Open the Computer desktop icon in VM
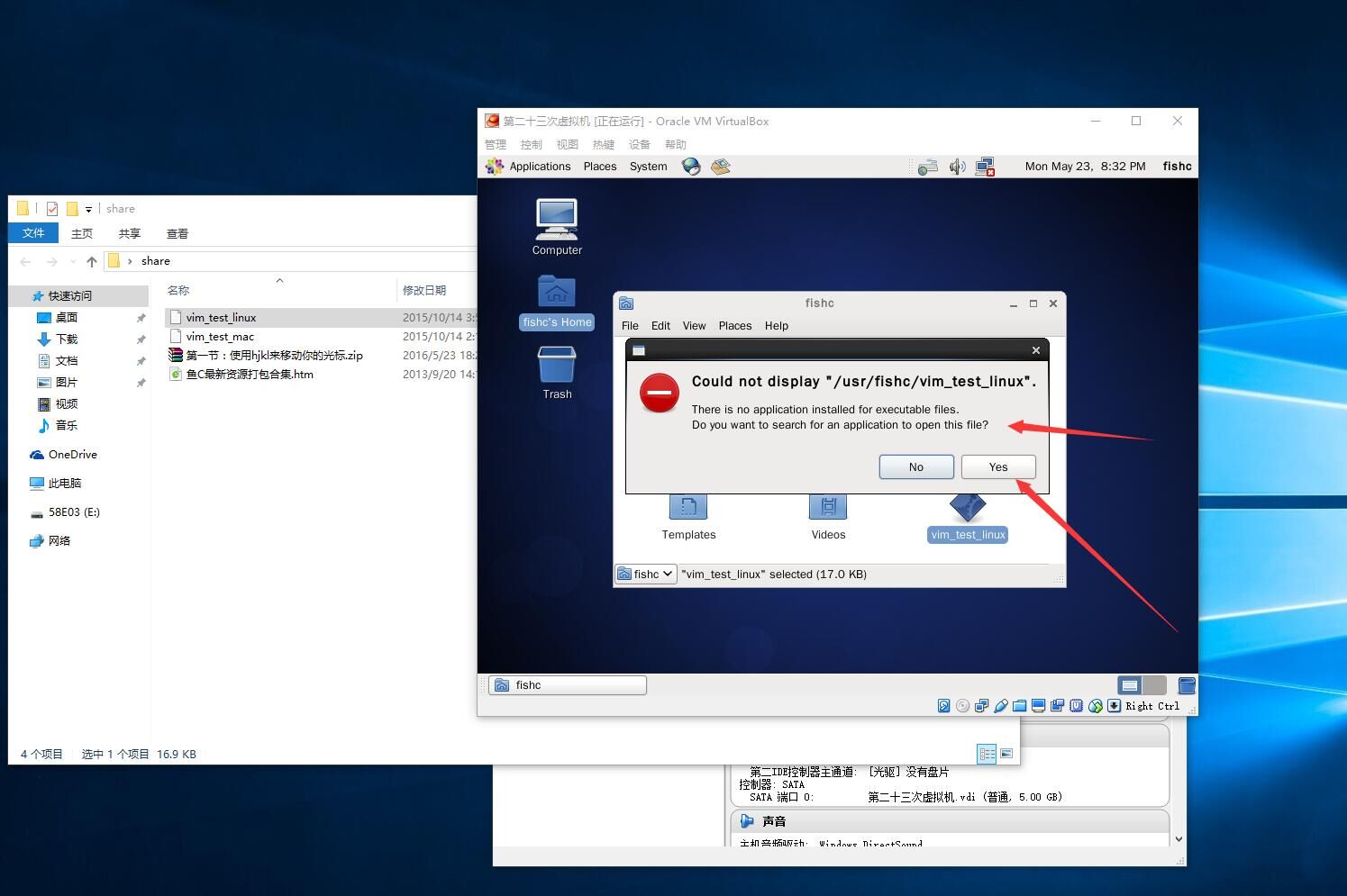 (557, 227)
